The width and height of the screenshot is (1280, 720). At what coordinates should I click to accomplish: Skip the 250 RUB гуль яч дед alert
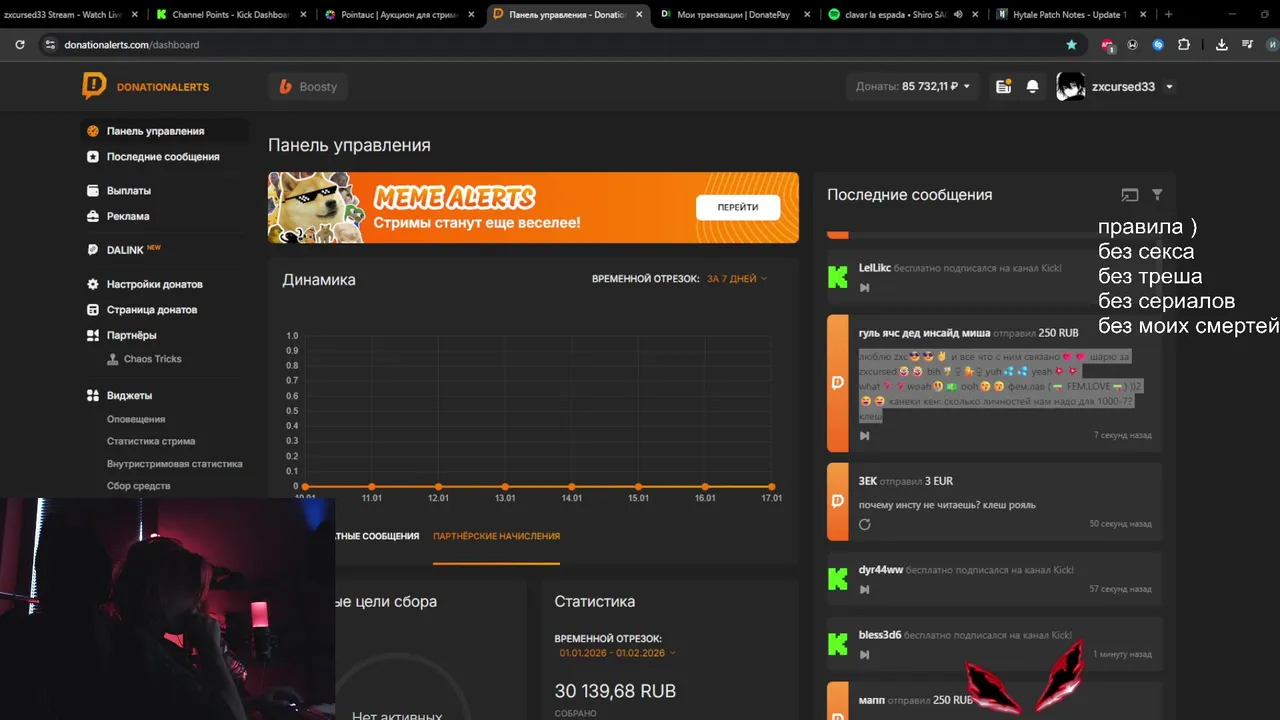pyautogui.click(x=865, y=435)
